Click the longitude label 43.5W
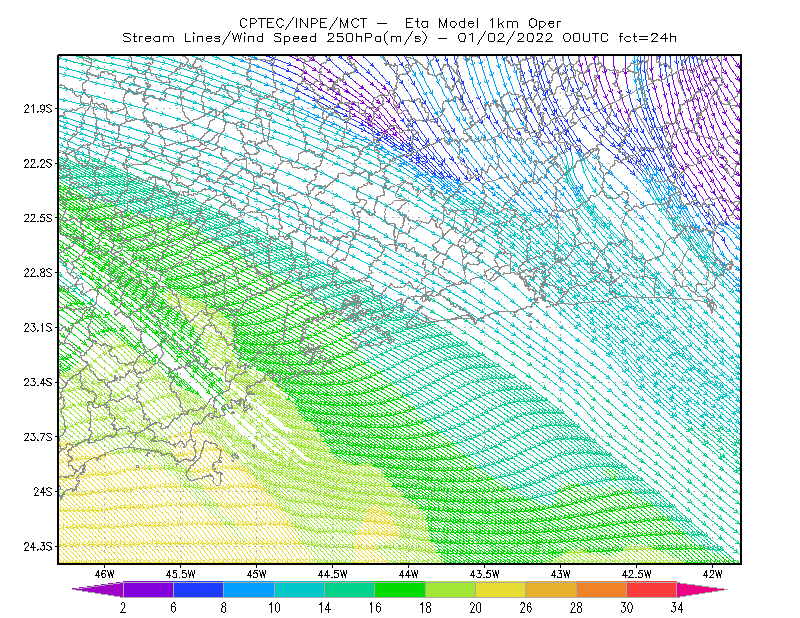Image resolution: width=800 pixels, height=618 pixels. click(485, 574)
